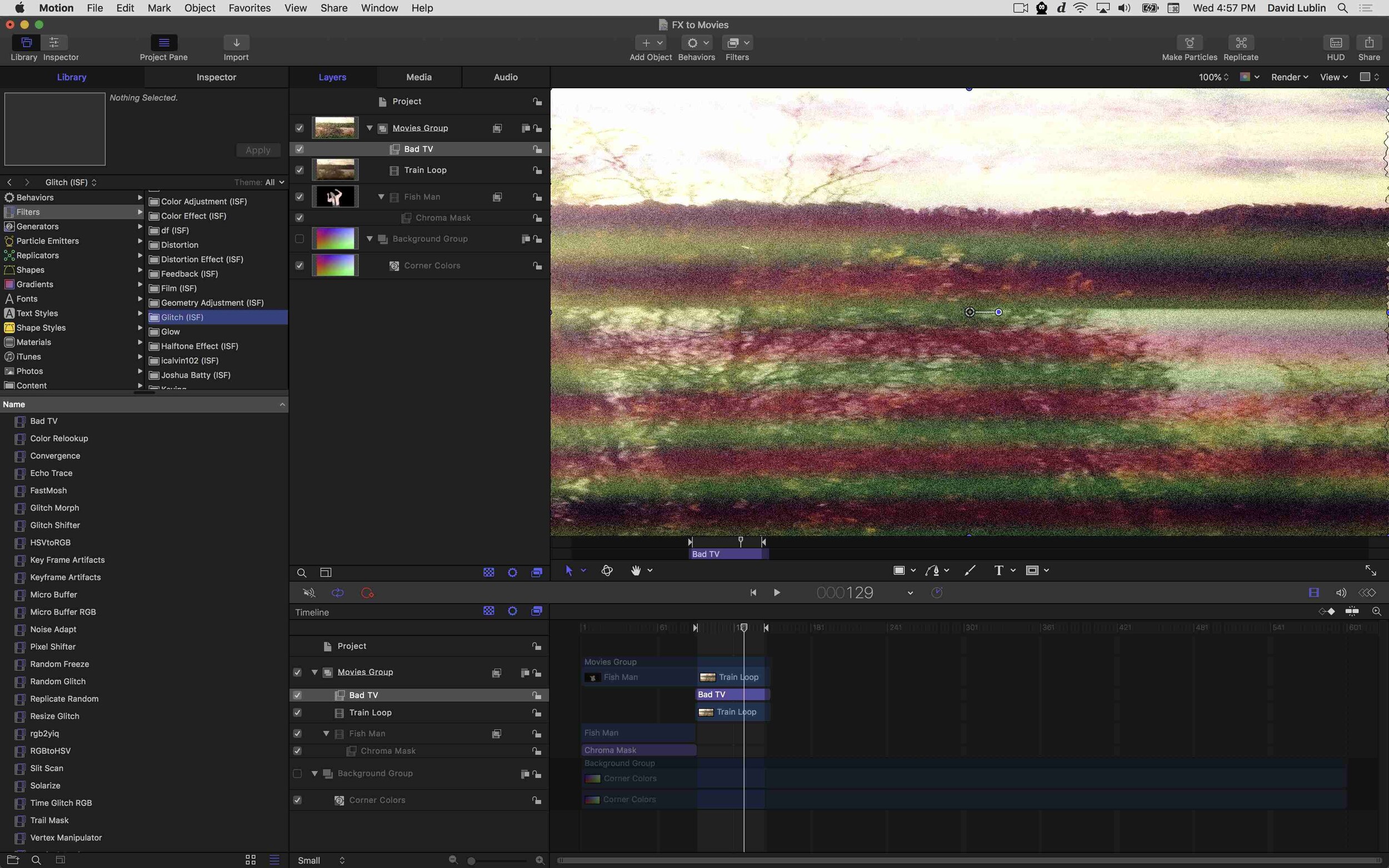Click the Record animation button
Viewport: 1389px width, 868px height.
click(367, 593)
